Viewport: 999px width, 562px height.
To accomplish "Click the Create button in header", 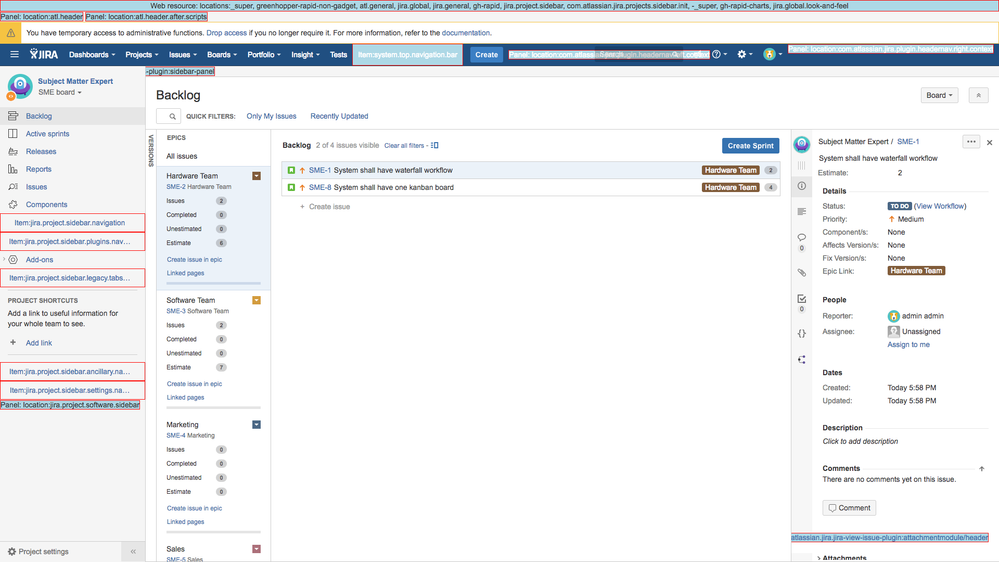I will pyautogui.click(x=486, y=55).
